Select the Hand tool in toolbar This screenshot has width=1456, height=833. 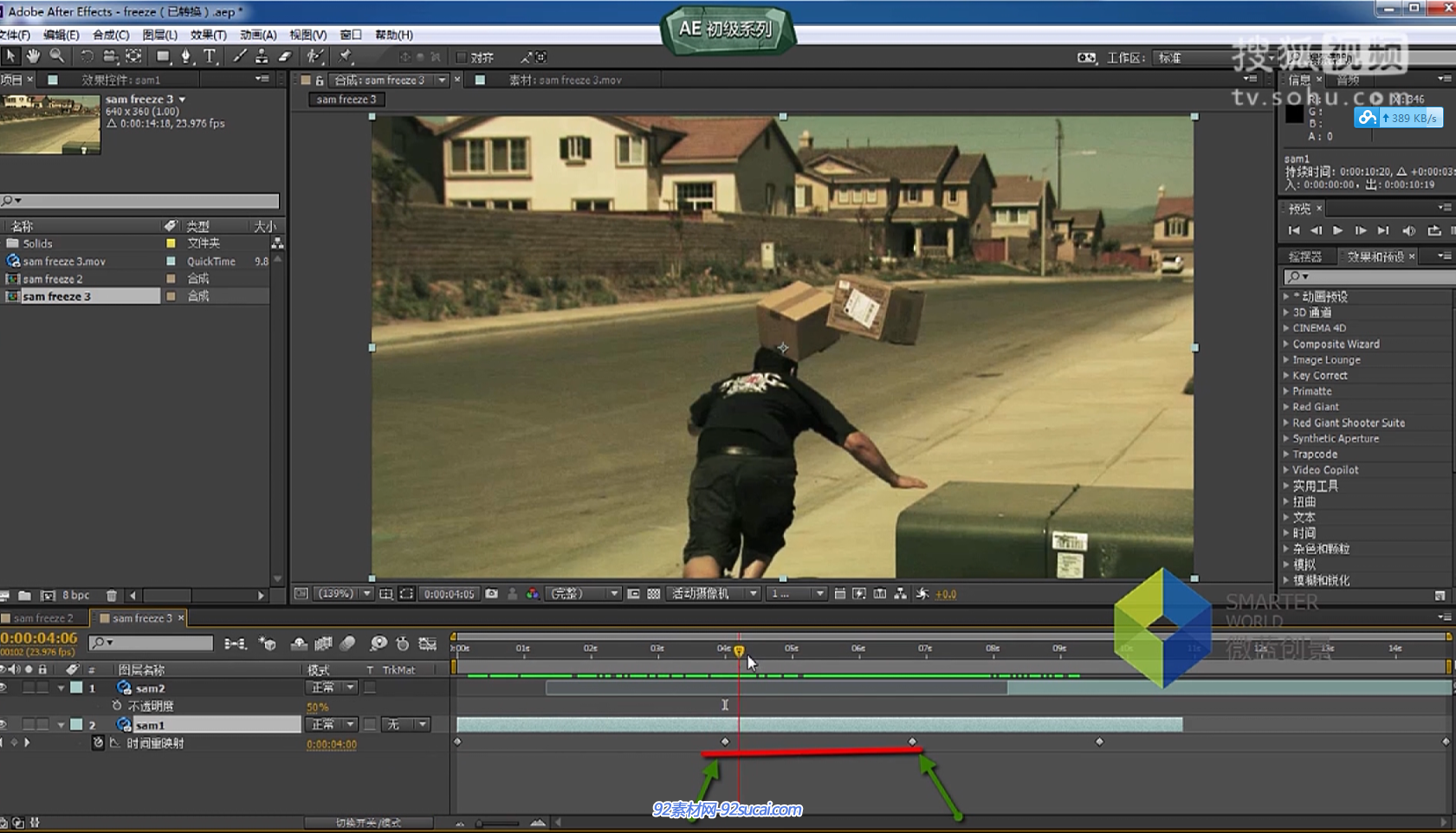click(x=33, y=56)
